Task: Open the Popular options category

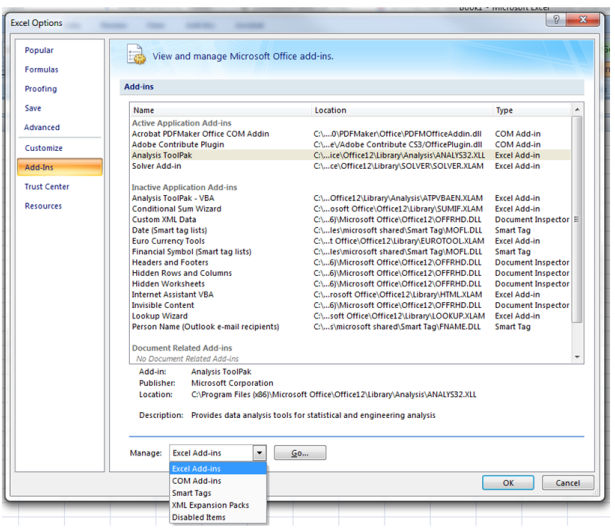Action: coord(39,50)
